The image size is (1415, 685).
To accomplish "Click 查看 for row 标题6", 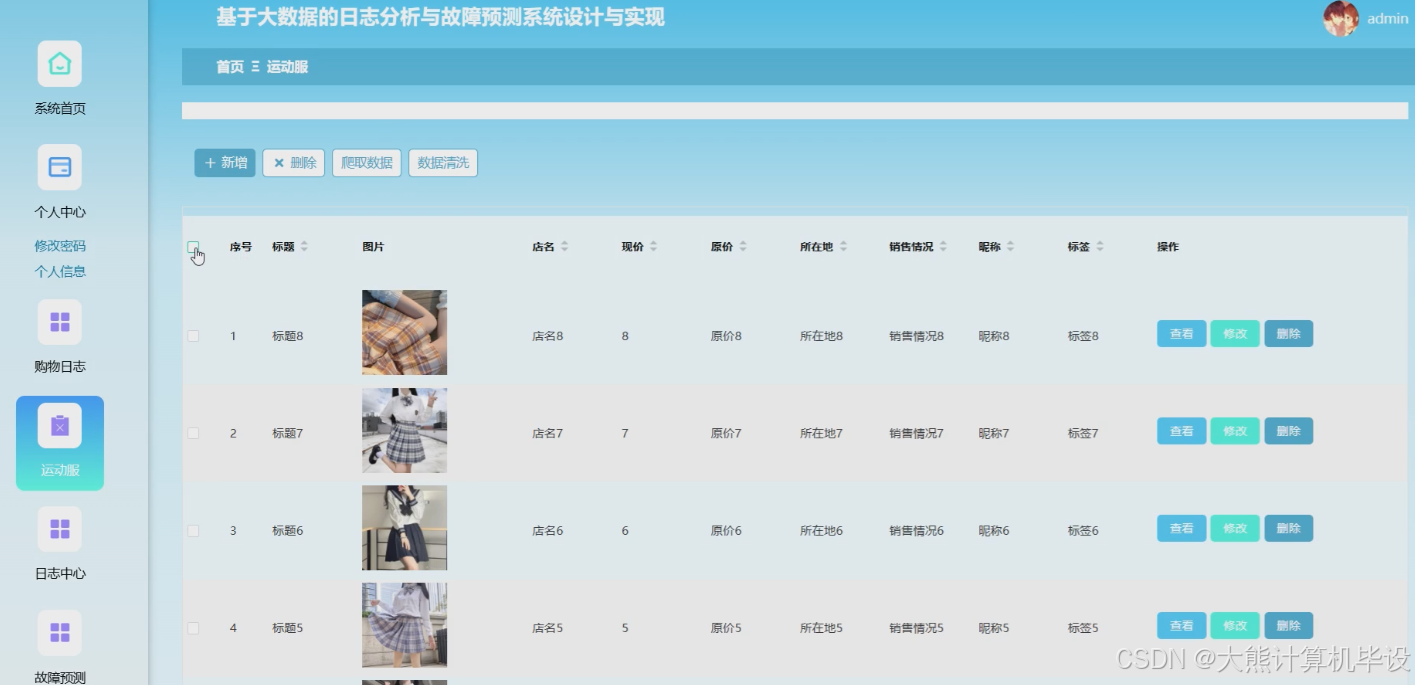I will 1182,528.
